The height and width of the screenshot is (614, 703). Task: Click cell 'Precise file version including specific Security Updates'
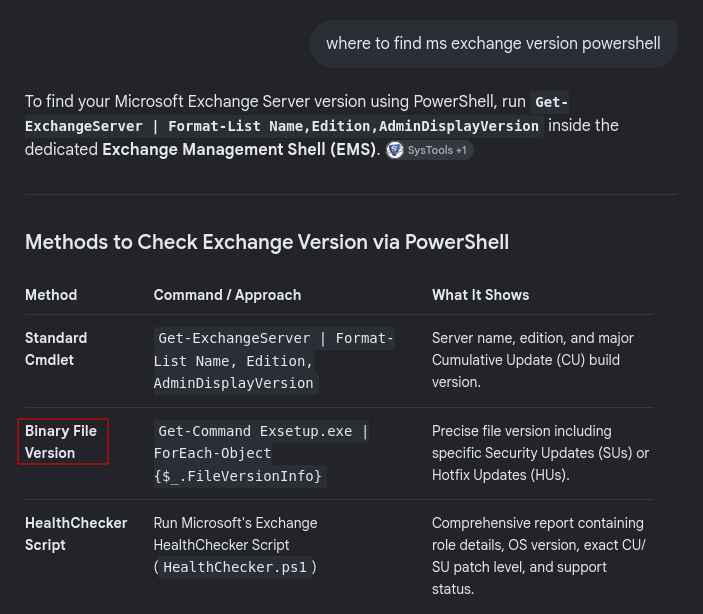[x=540, y=453]
